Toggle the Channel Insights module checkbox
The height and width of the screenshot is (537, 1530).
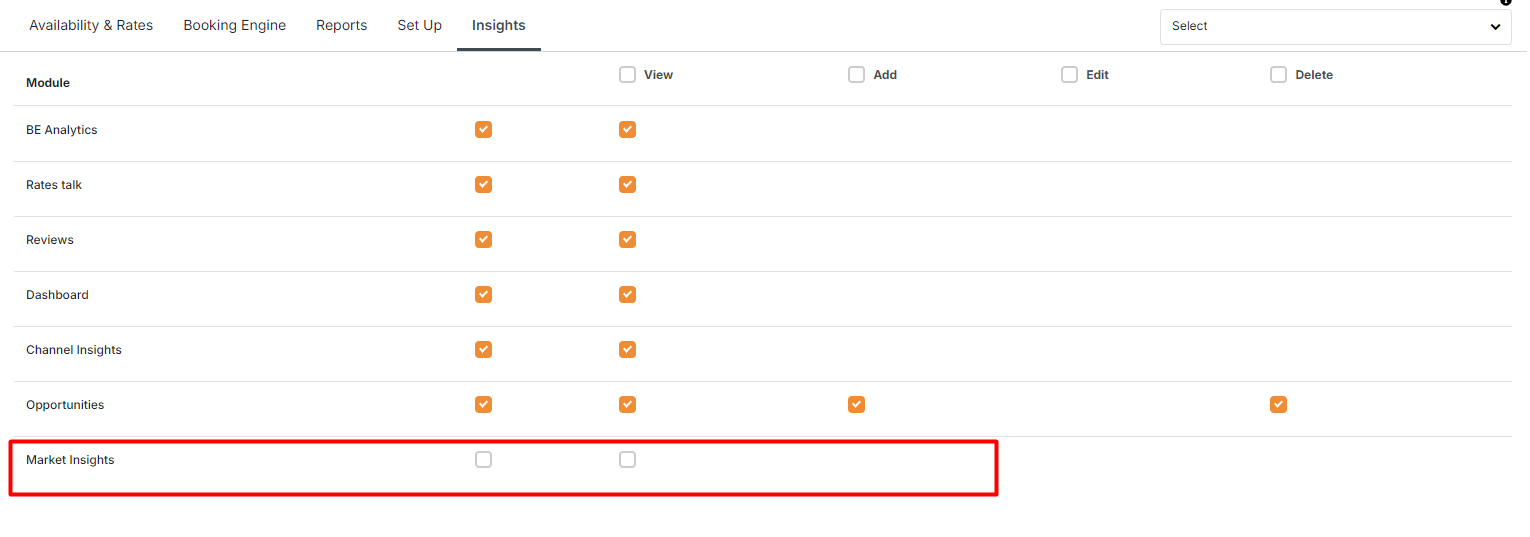[x=484, y=350]
